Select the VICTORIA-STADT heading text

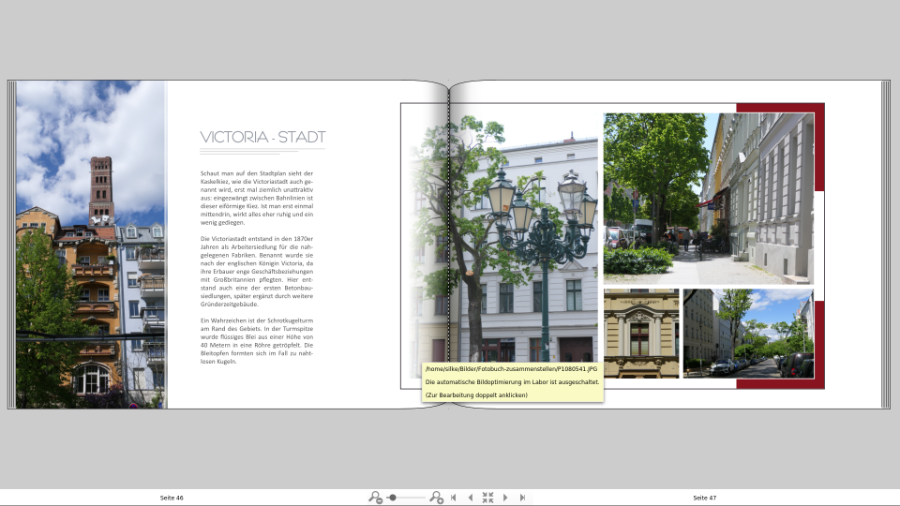click(262, 137)
